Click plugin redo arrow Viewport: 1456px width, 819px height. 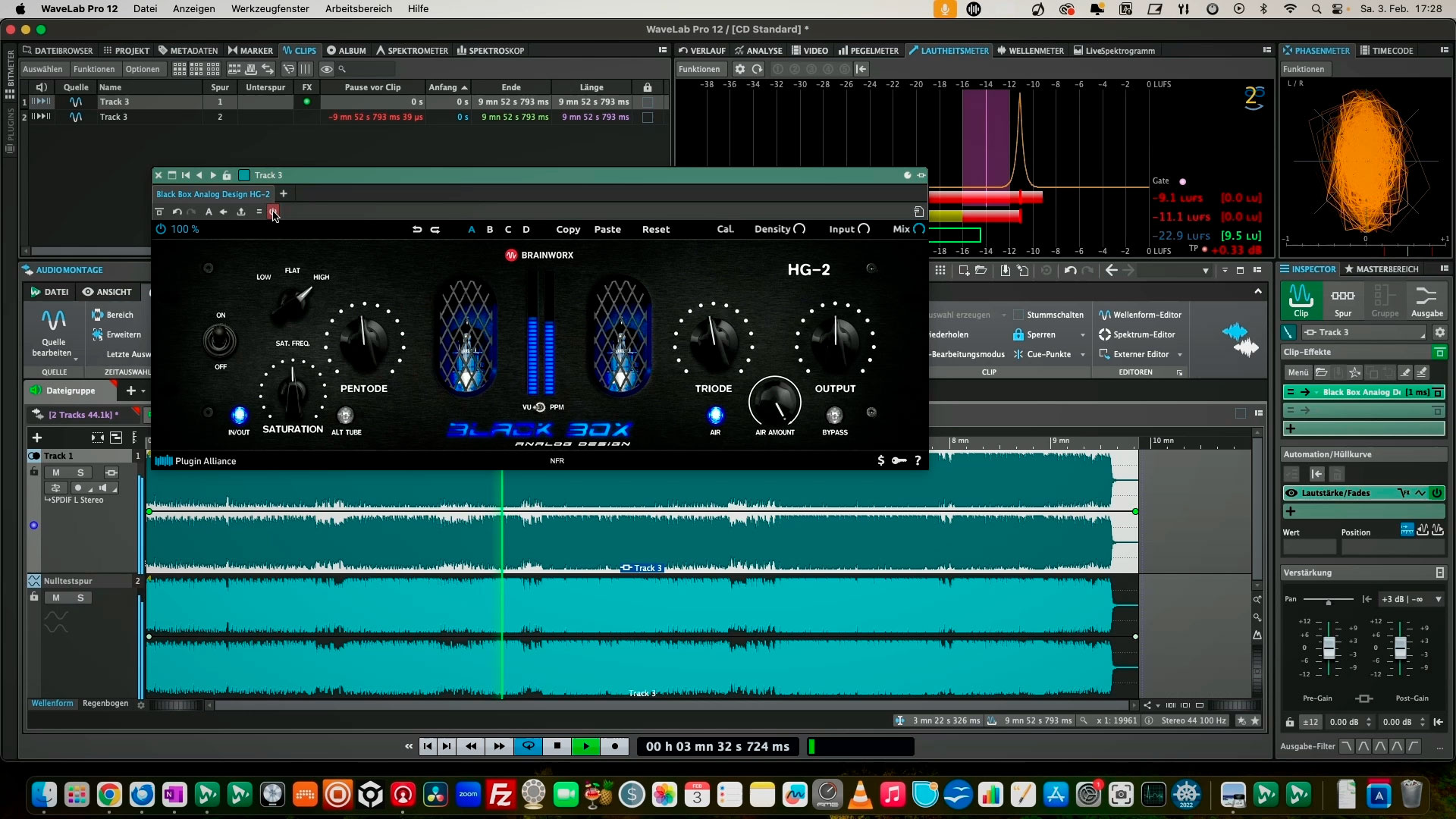(x=435, y=229)
